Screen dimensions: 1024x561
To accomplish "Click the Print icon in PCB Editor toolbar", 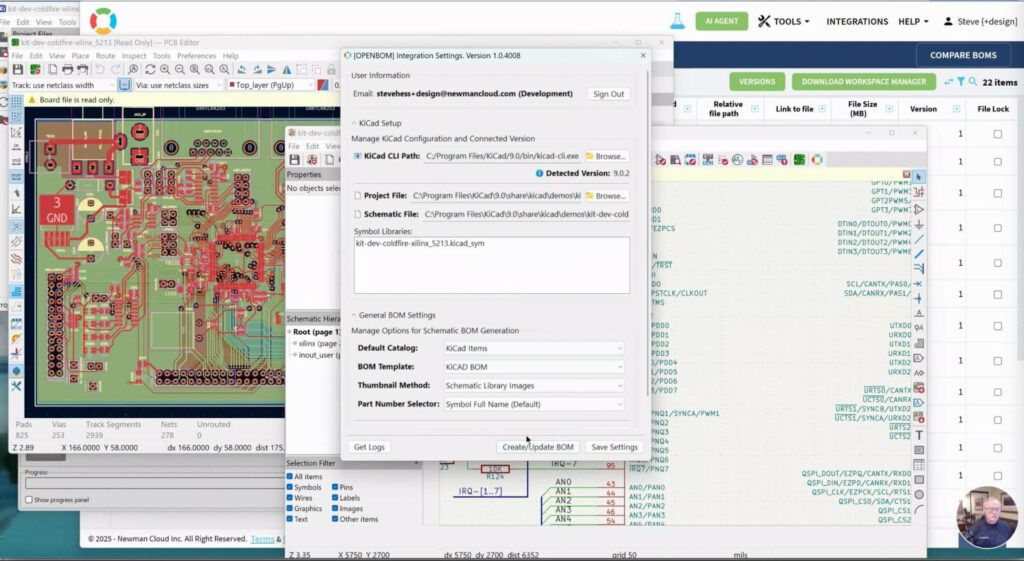I will [67, 69].
